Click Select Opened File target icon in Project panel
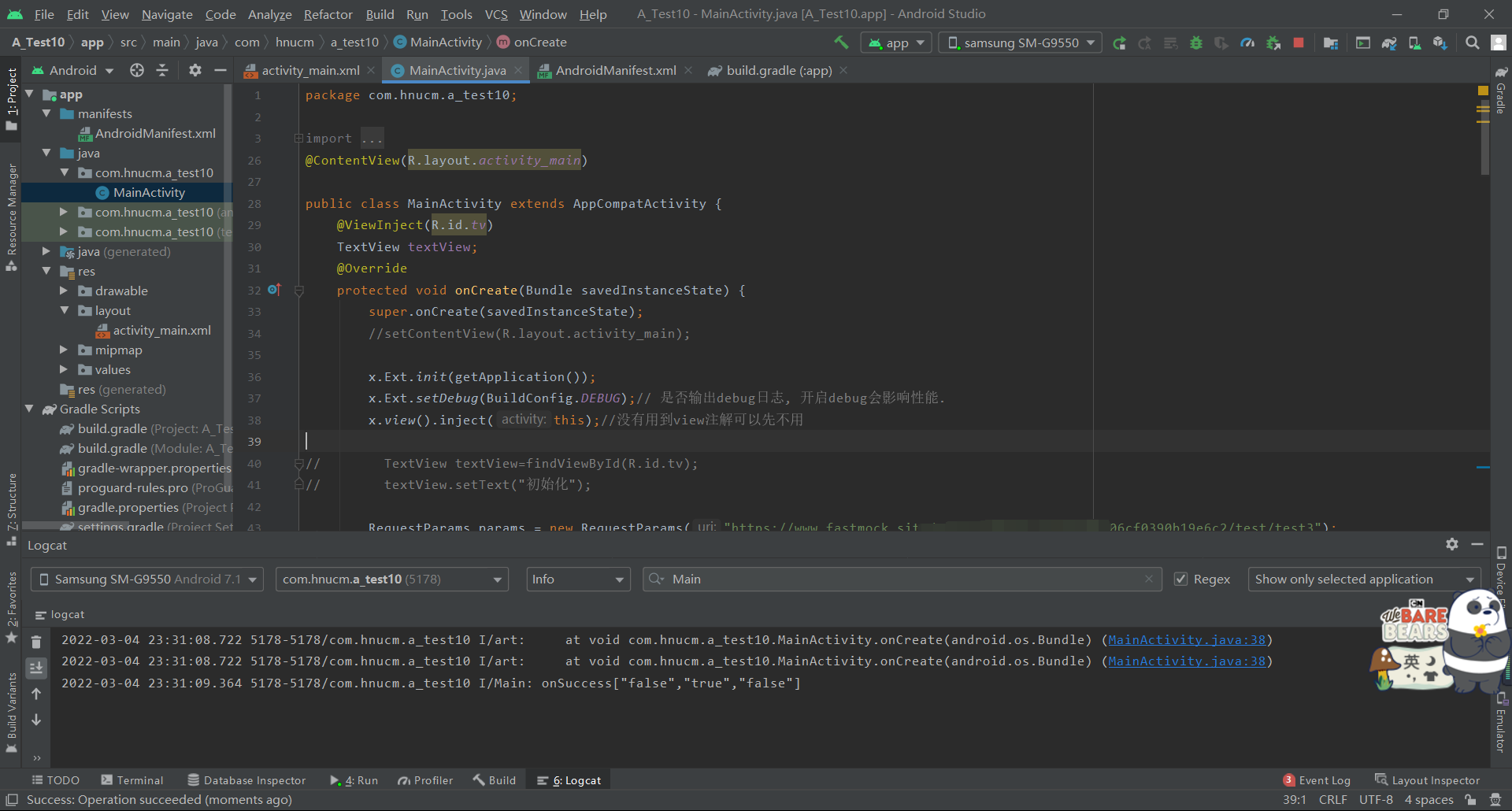Screen dimensions: 1512x811 (137, 70)
